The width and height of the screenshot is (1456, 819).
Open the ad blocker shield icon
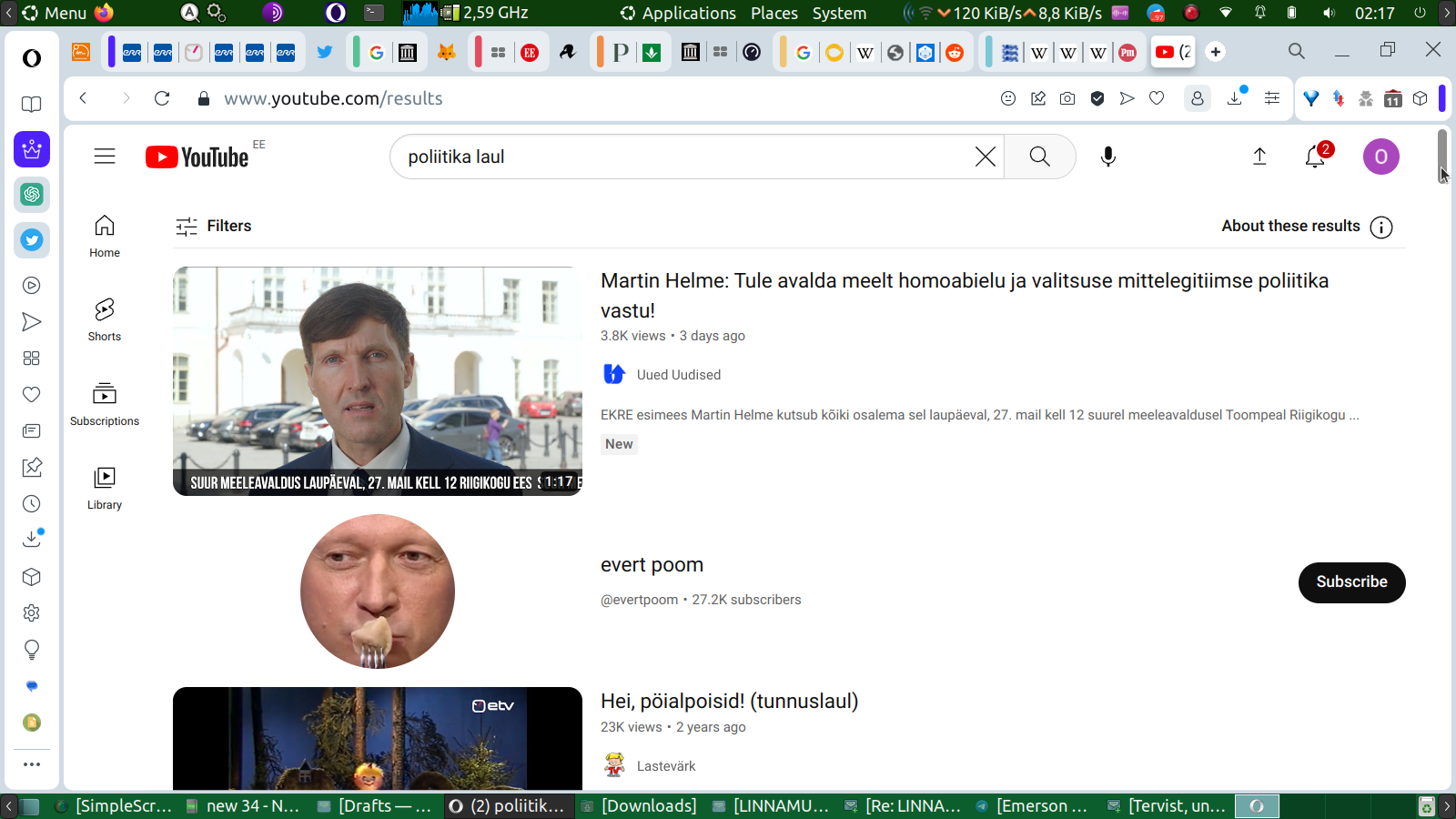[1097, 98]
